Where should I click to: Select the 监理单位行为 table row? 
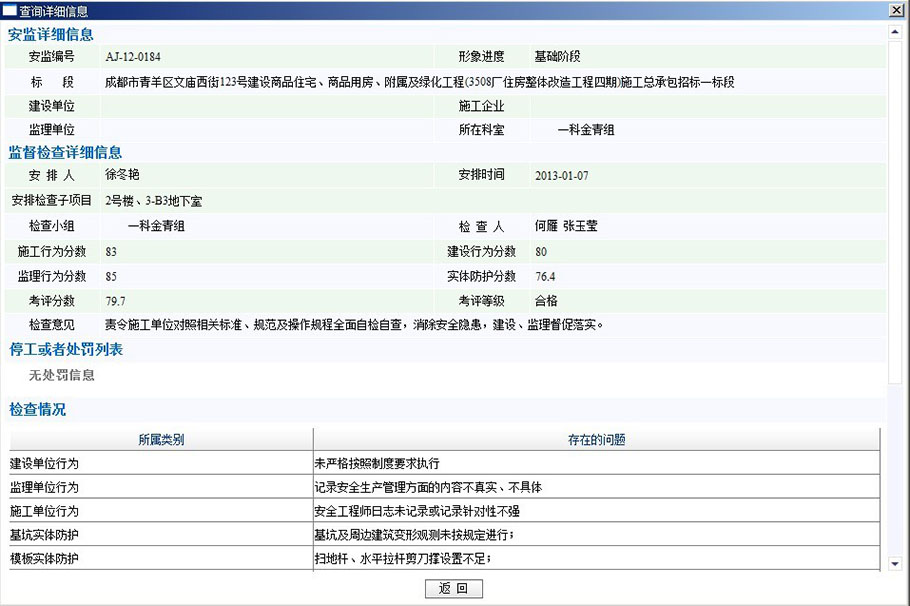[x=445, y=487]
